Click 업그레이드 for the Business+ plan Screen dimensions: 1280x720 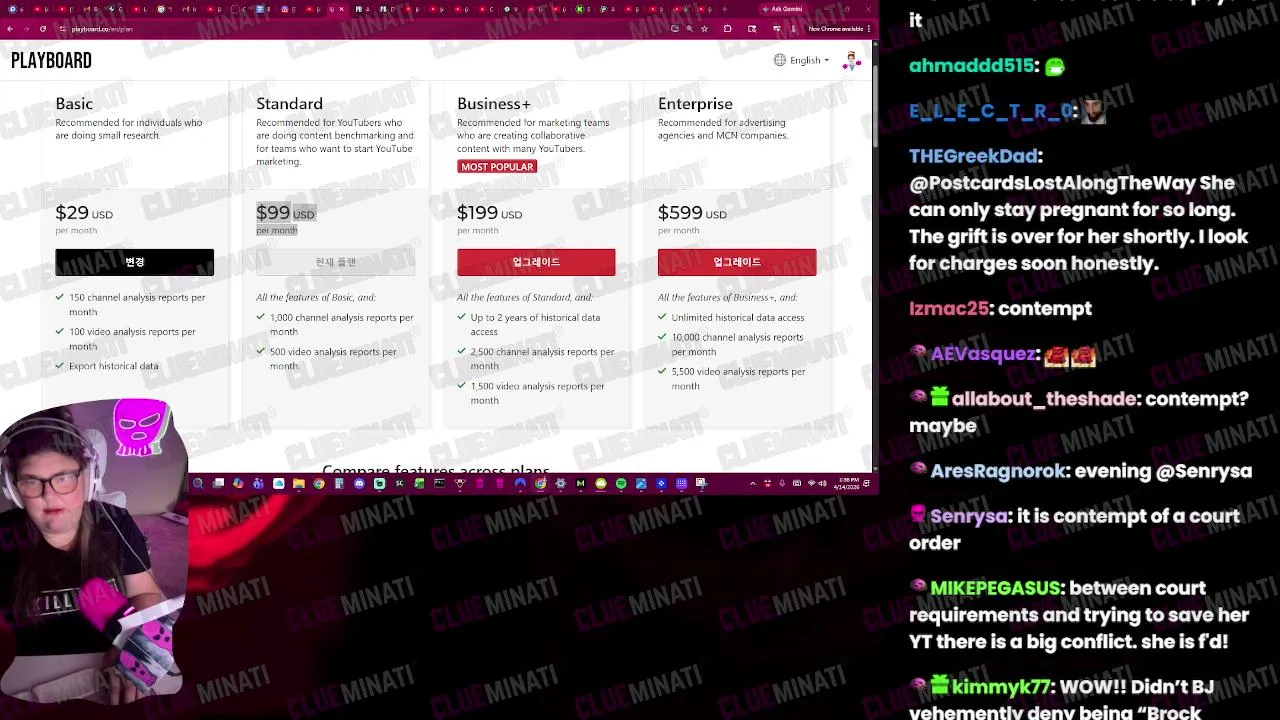536,262
